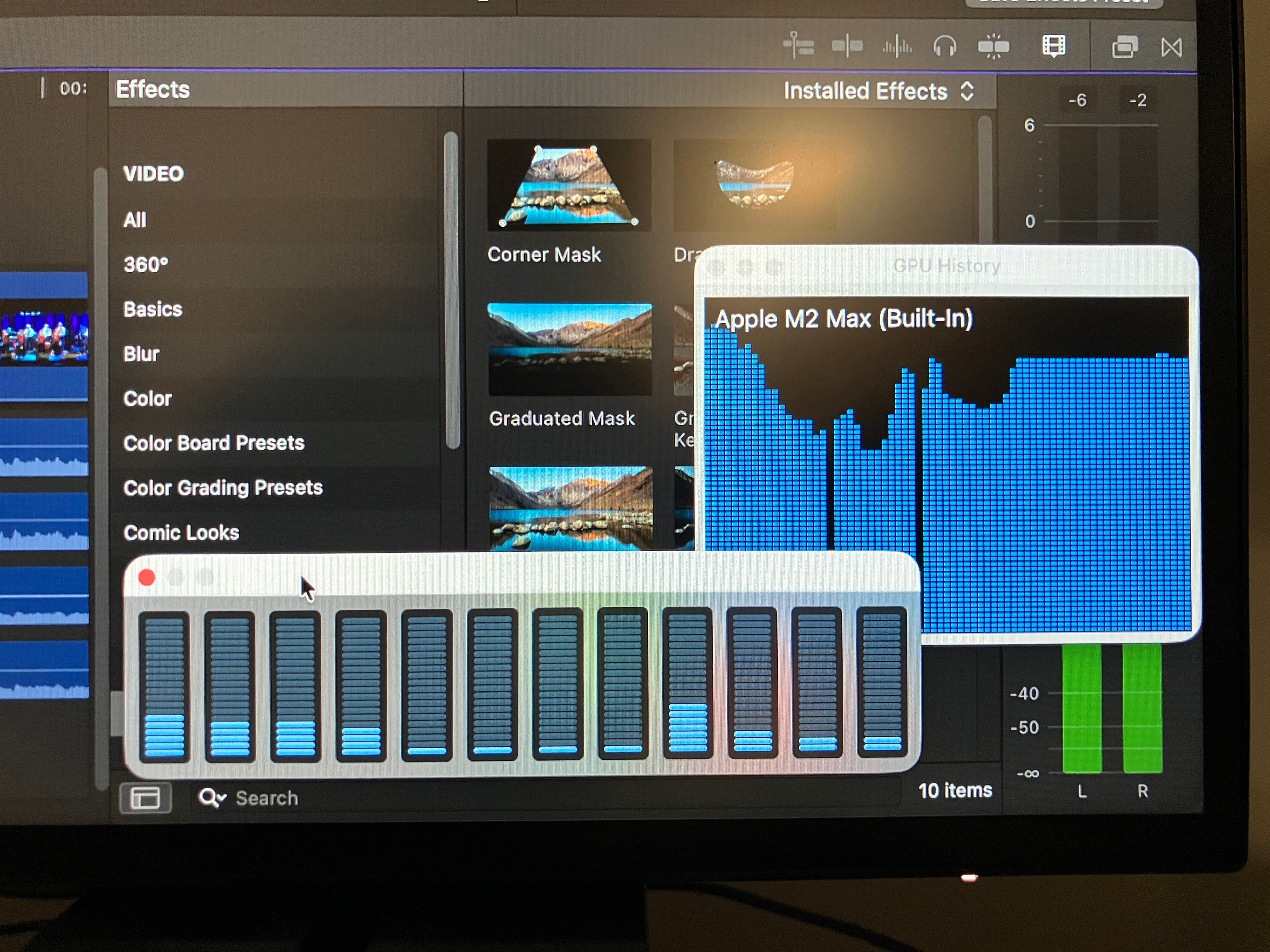Click the search magnifier menu icon

(211, 798)
